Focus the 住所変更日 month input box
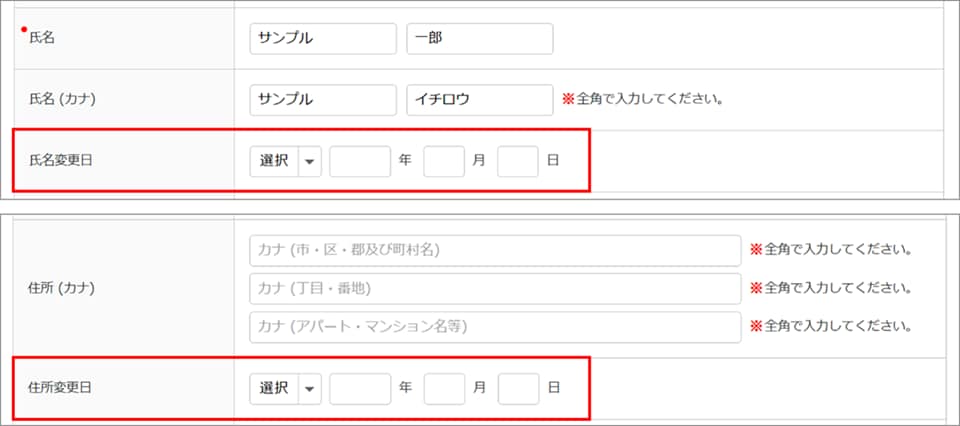 point(444,389)
